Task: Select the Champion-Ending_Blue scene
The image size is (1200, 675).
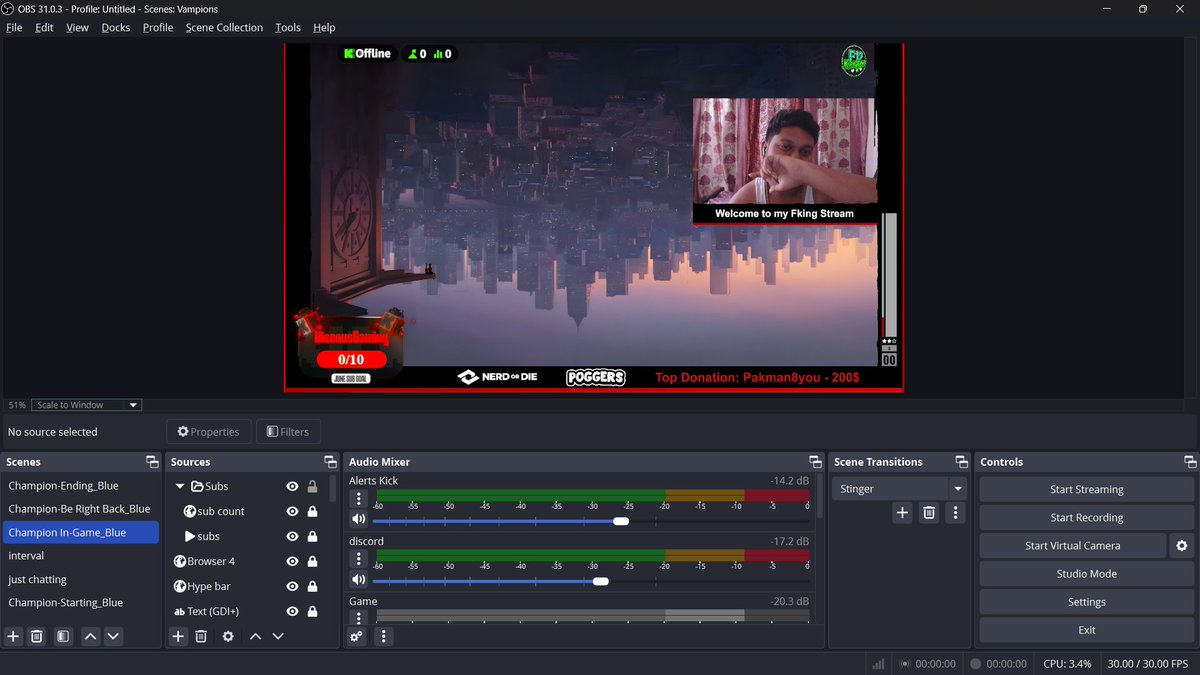Action: [x=80, y=486]
